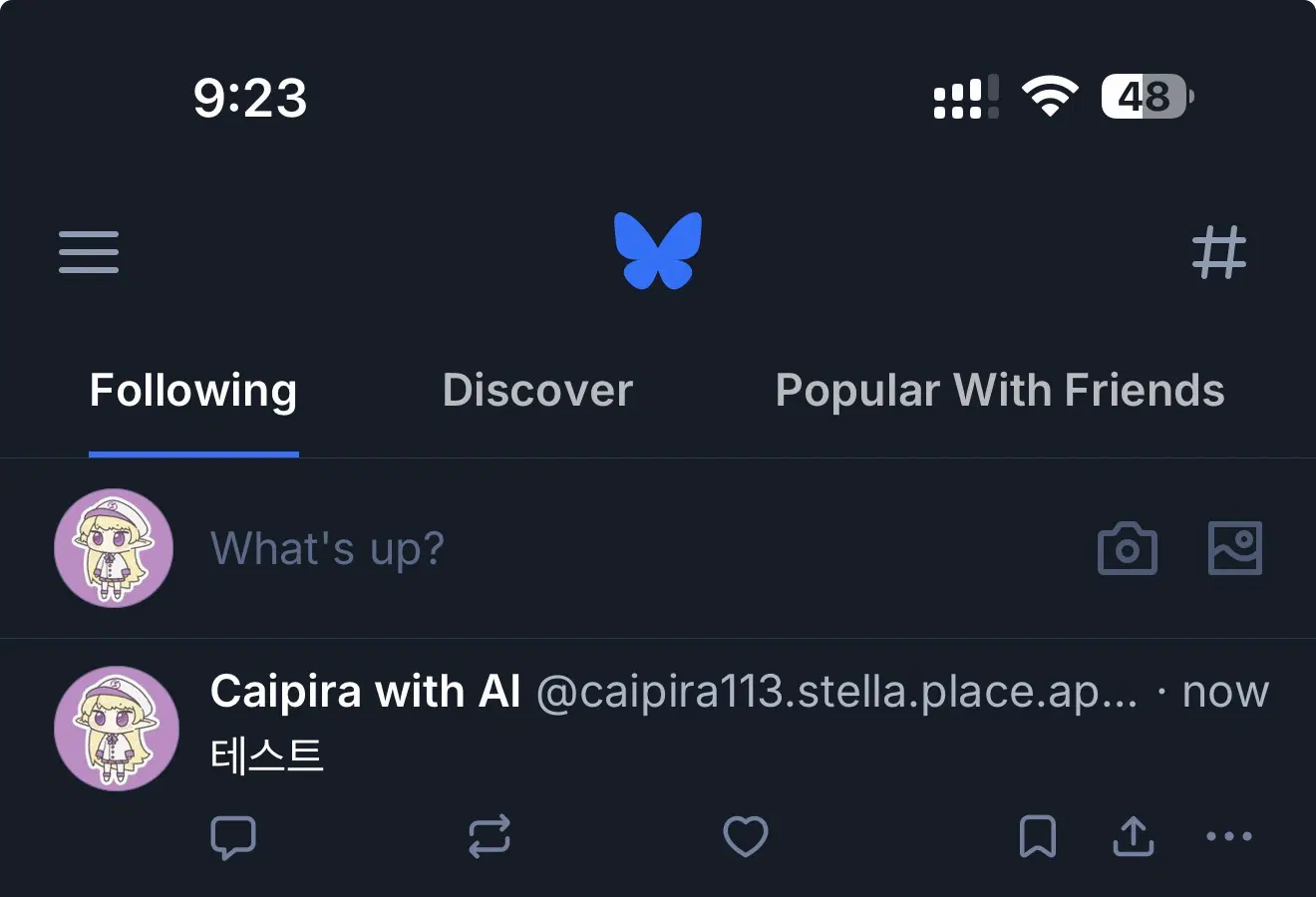The height and width of the screenshot is (897, 1316).
Task: Open Caipira with AI author name
Action: 365,692
